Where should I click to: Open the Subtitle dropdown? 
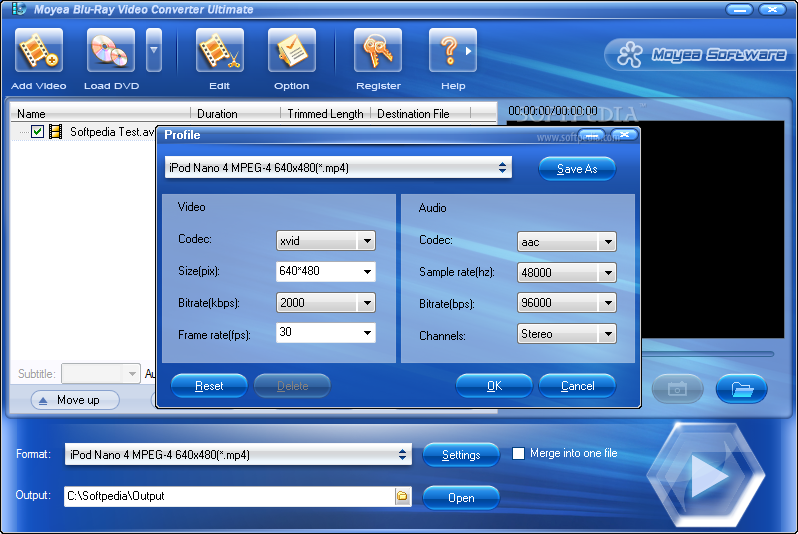click(x=101, y=374)
